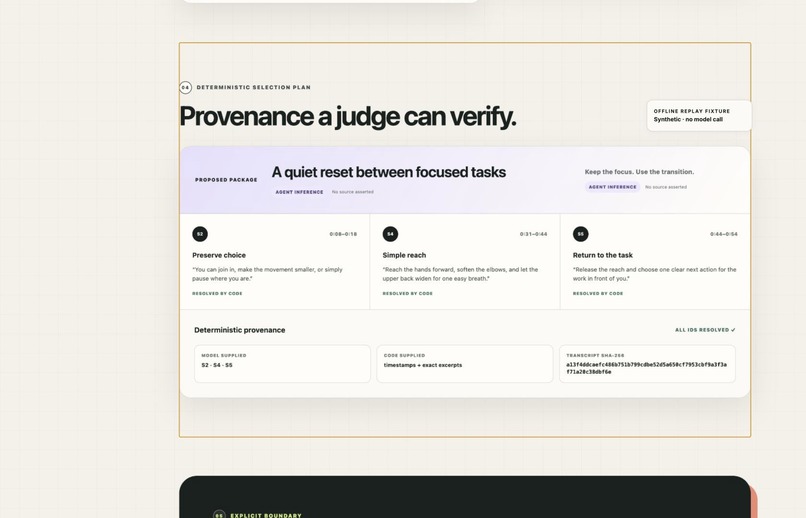Screen dimensions: 806x518
Task: Select the S4 segment circle badge
Action: (390, 234)
